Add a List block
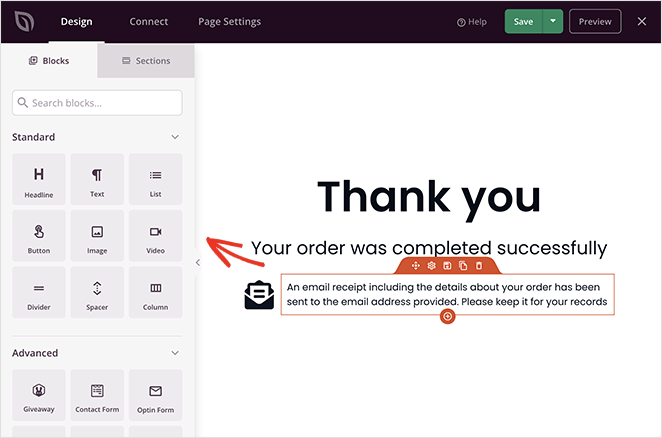The image size is (662, 438). [155, 179]
